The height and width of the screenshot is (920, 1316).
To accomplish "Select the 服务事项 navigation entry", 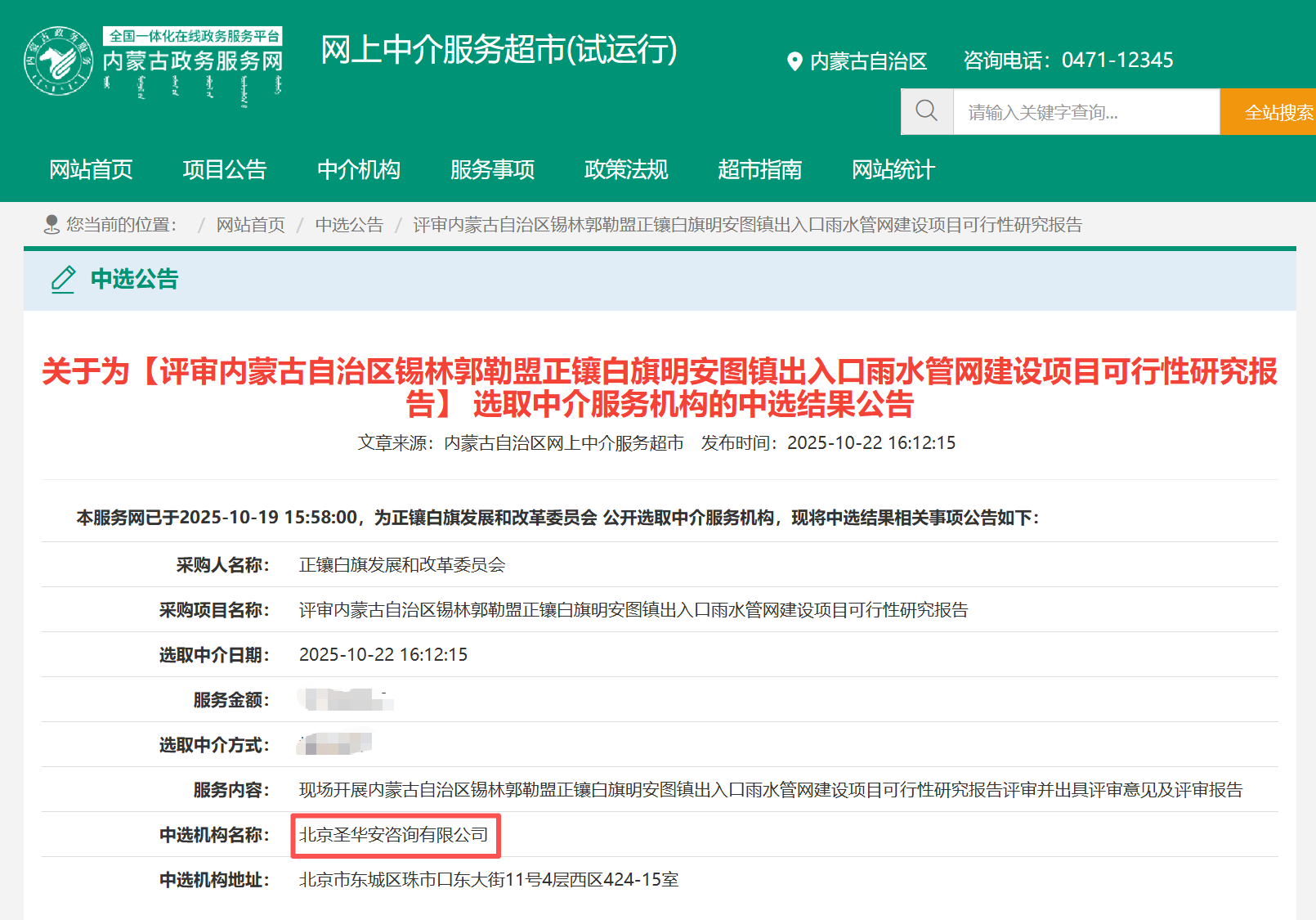I will pos(491,170).
